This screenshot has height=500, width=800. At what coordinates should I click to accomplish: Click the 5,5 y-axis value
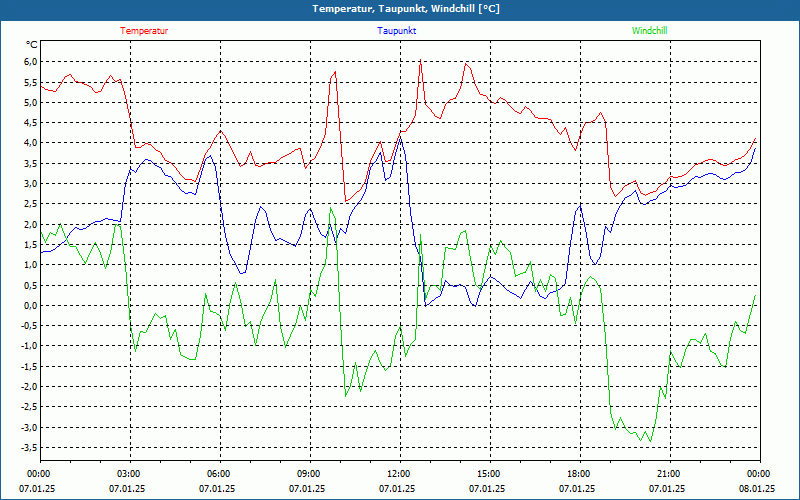point(31,82)
